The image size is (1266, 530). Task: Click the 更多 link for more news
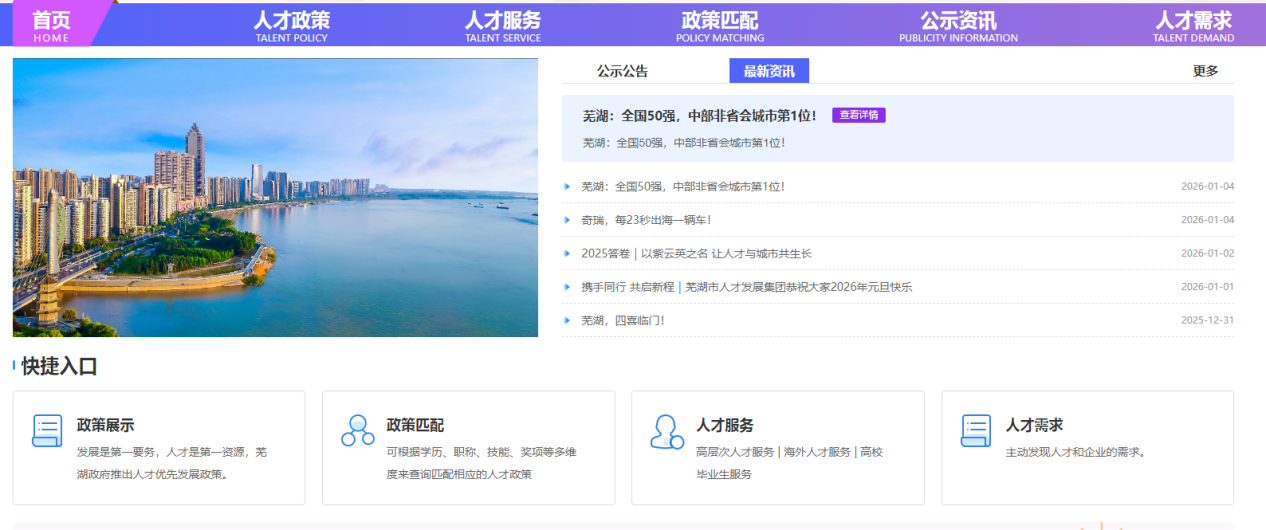click(x=1205, y=71)
